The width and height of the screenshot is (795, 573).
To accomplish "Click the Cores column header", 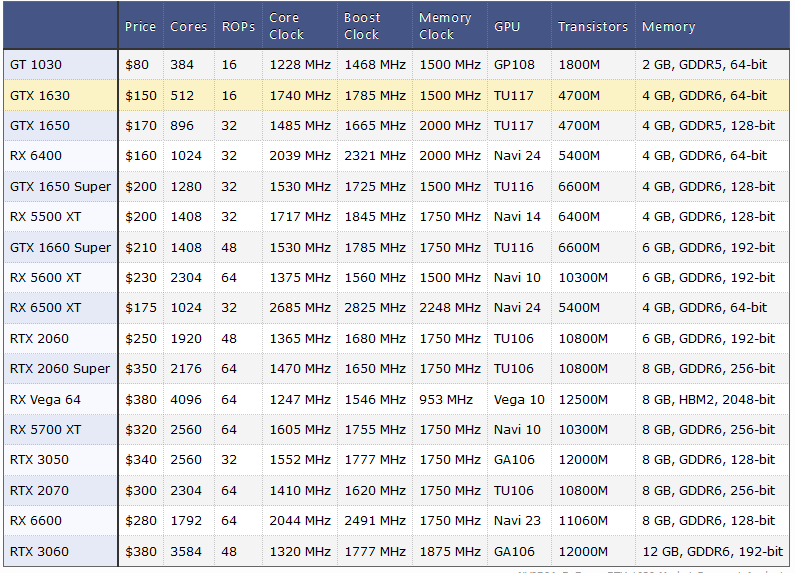I will (188, 27).
